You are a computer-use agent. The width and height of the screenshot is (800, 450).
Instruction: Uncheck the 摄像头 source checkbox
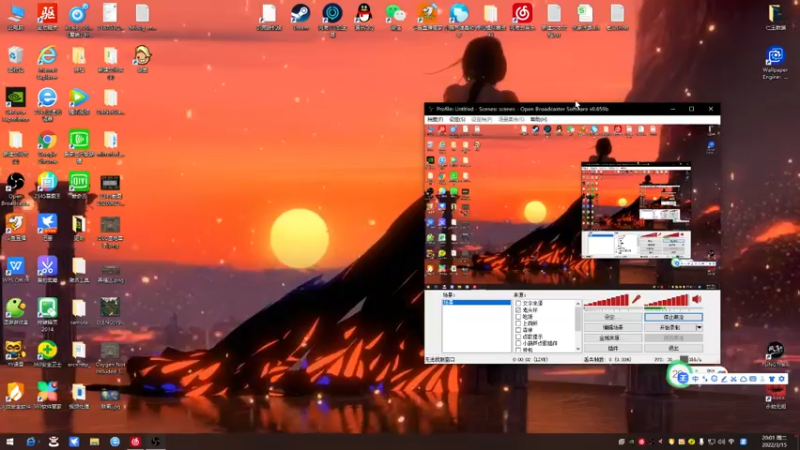tap(518, 310)
